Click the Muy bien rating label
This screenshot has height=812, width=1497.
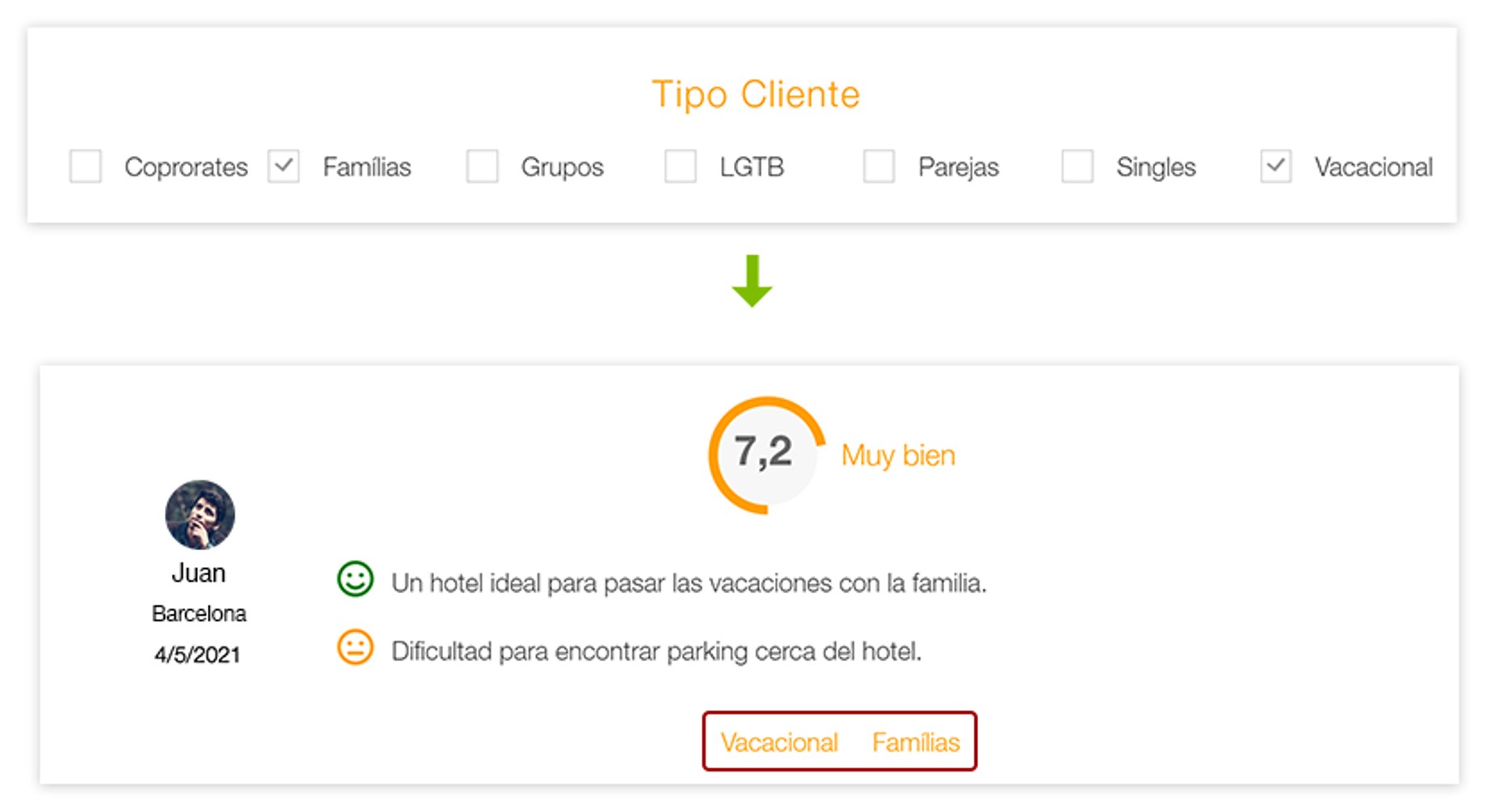(x=898, y=456)
